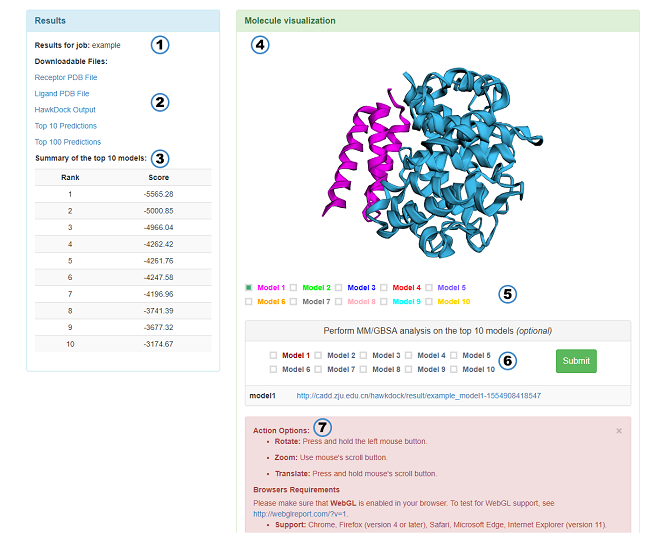Open the Top 10 Predictions link

click(x=66, y=126)
